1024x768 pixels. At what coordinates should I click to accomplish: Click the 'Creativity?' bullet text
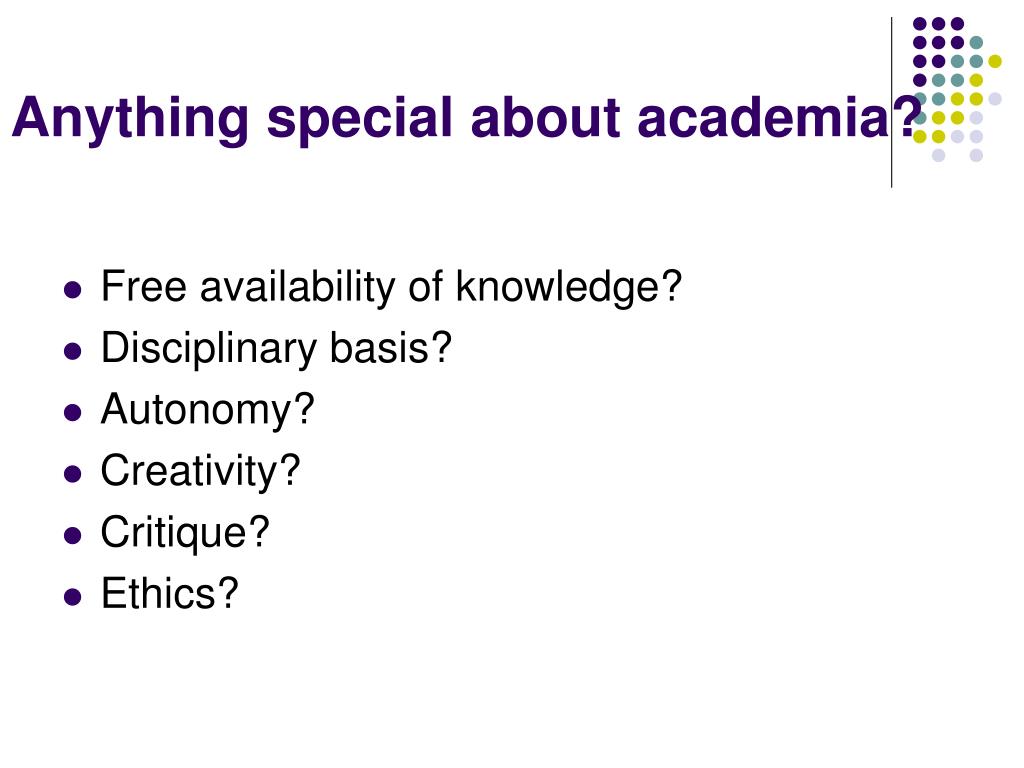point(200,471)
